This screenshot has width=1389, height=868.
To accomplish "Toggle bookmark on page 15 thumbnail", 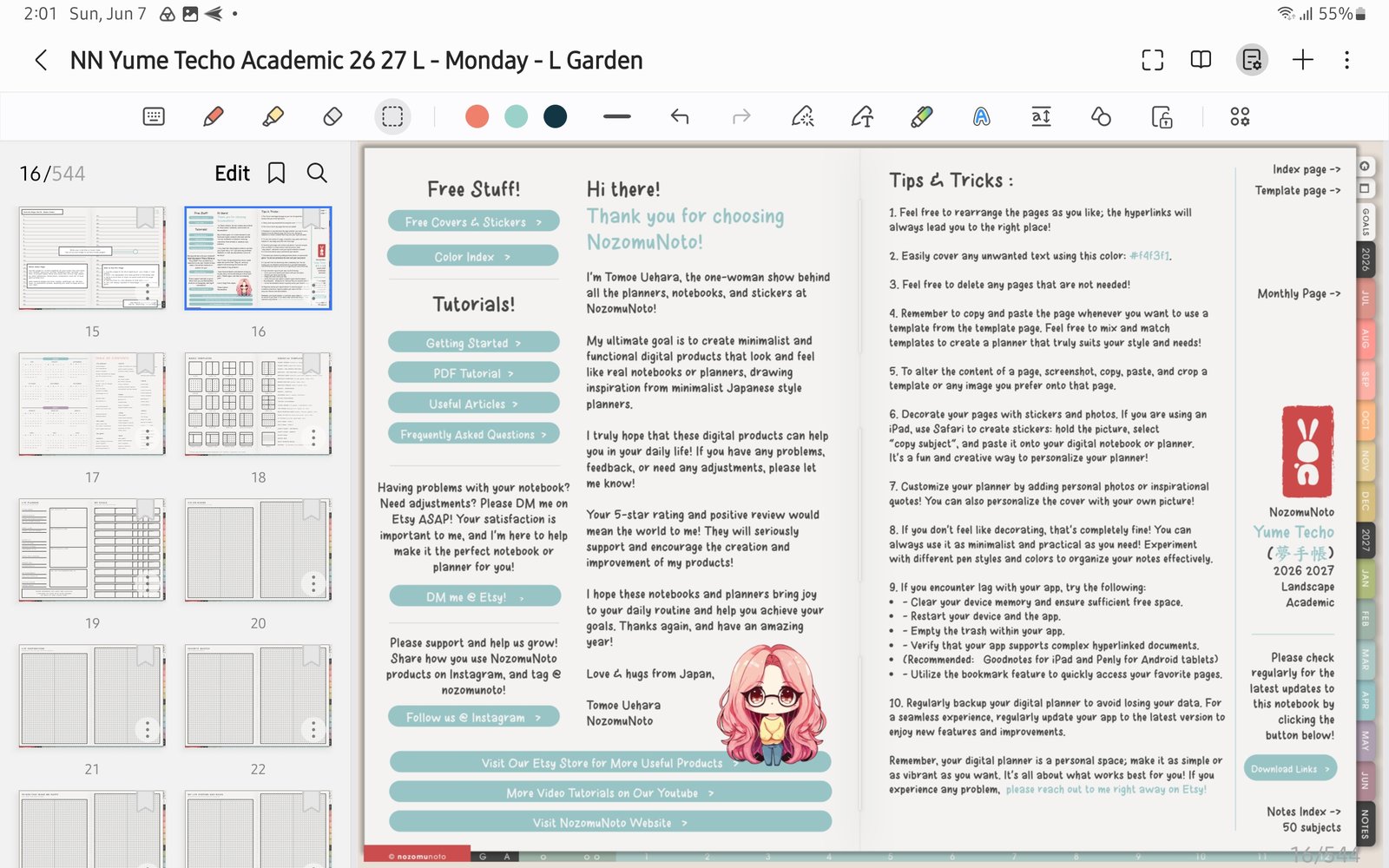I will 145,218.
